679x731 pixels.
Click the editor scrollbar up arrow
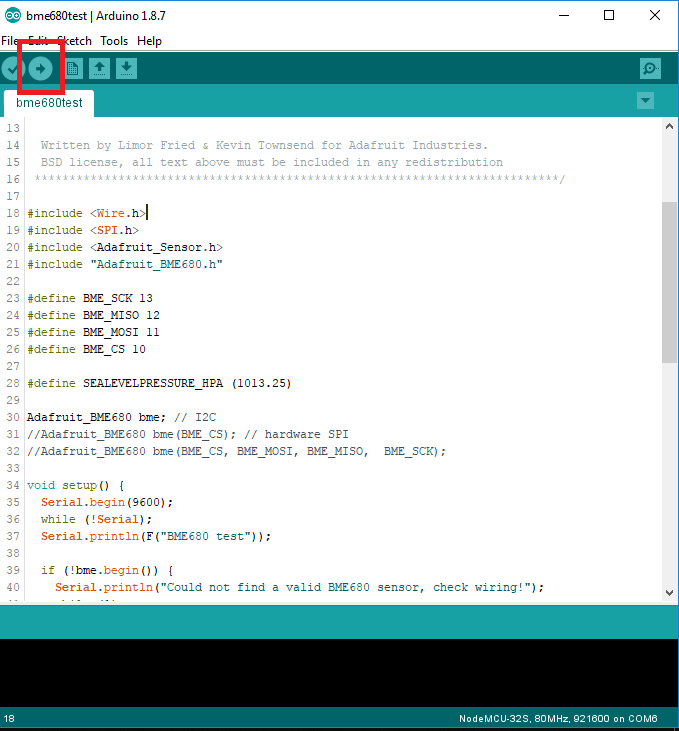click(x=669, y=126)
